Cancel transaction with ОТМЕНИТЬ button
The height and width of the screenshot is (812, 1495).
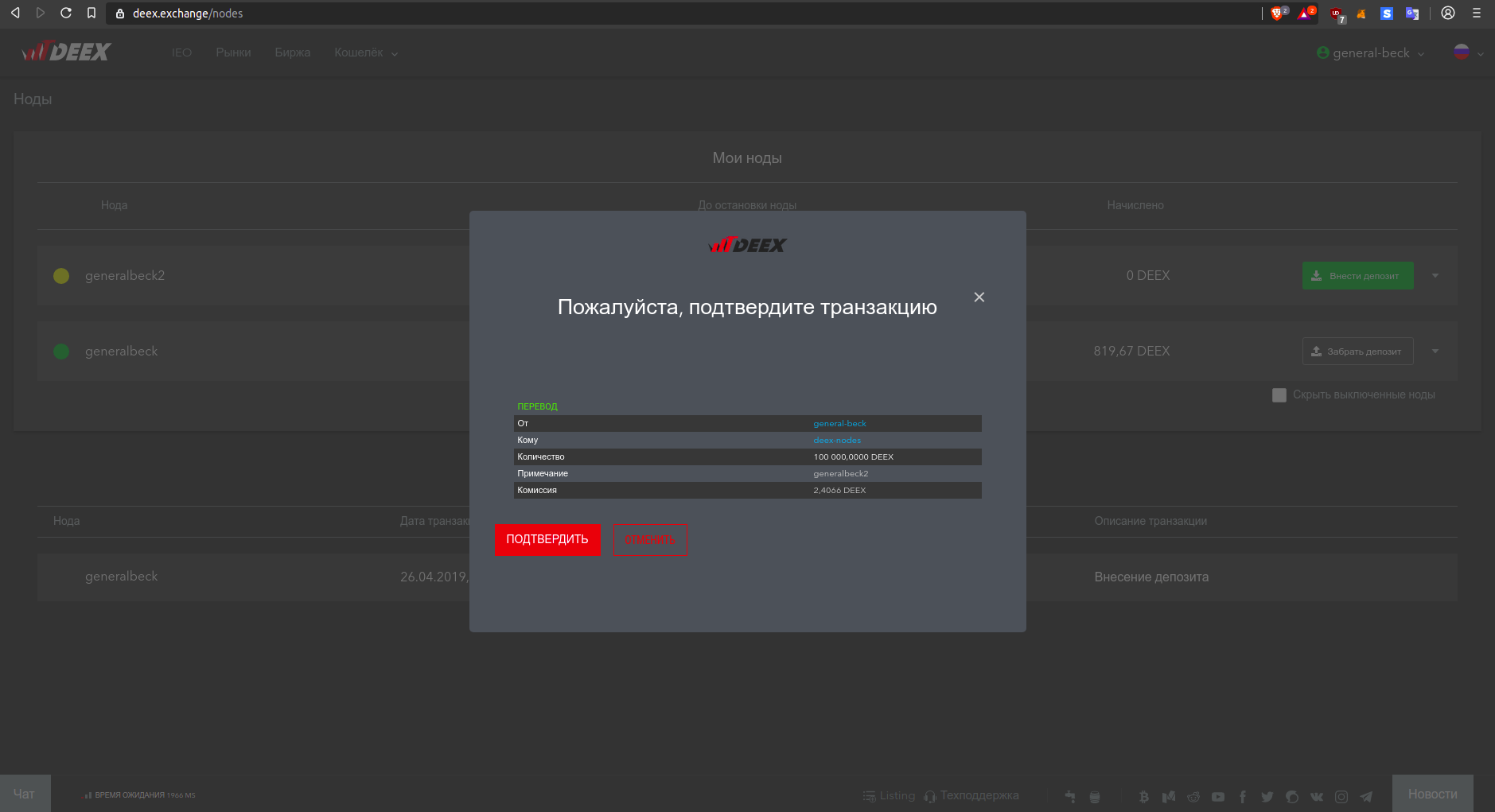click(x=650, y=540)
